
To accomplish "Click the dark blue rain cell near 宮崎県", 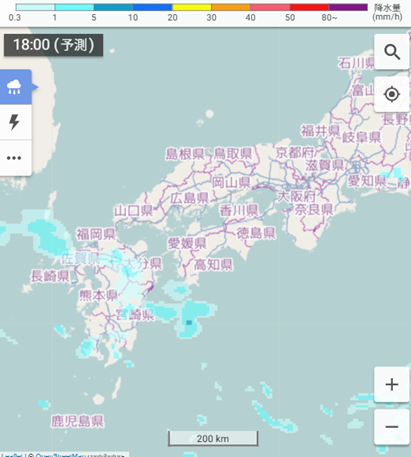I will (189, 322).
